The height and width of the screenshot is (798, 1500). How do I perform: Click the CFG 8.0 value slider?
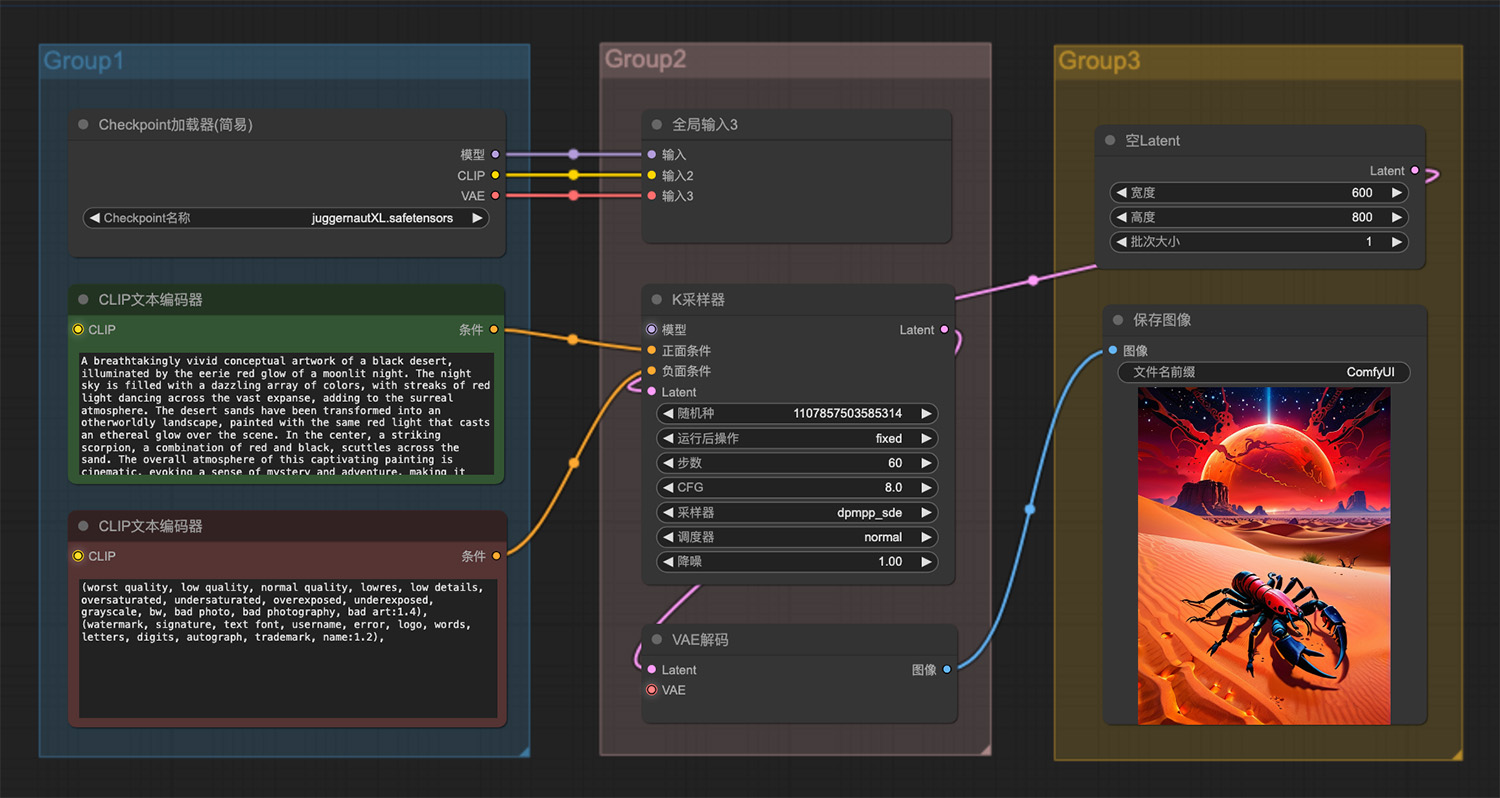click(797, 488)
